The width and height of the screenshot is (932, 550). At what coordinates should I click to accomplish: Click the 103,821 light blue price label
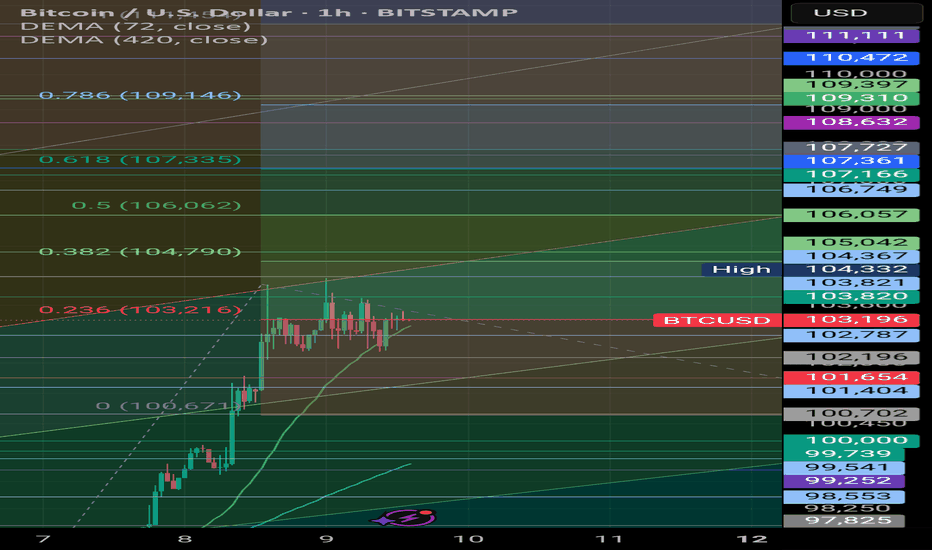[852, 283]
